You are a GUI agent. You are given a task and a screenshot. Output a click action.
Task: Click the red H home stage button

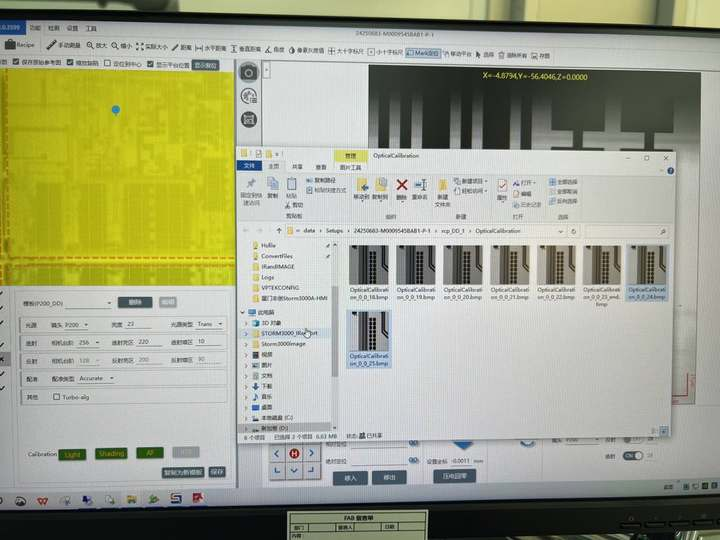coord(294,454)
